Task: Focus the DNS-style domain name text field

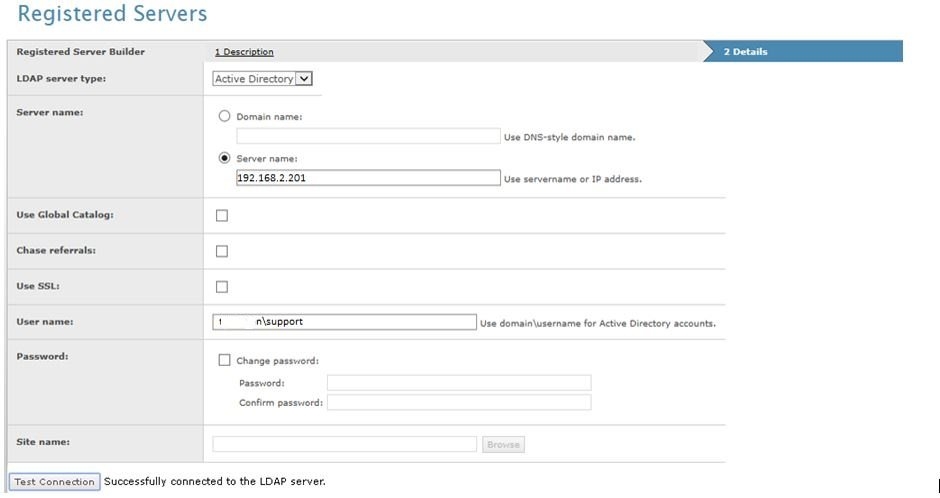Action: click(368, 136)
